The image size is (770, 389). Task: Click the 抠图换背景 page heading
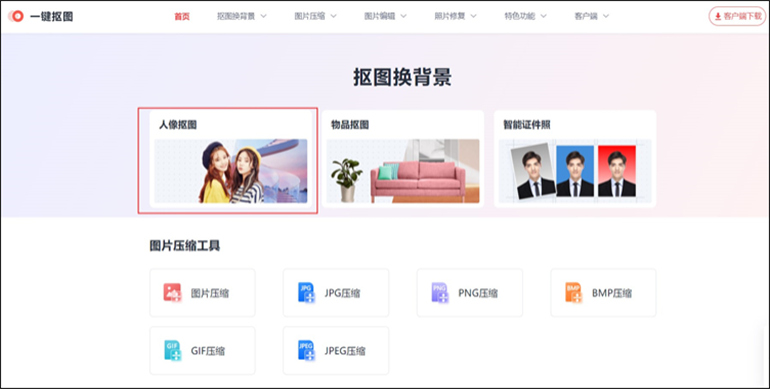402,78
